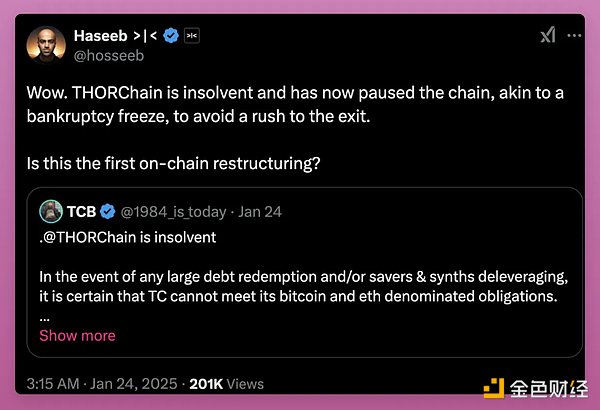
Task: Click the blue verified badge beside Haseeb
Action: [171, 36]
